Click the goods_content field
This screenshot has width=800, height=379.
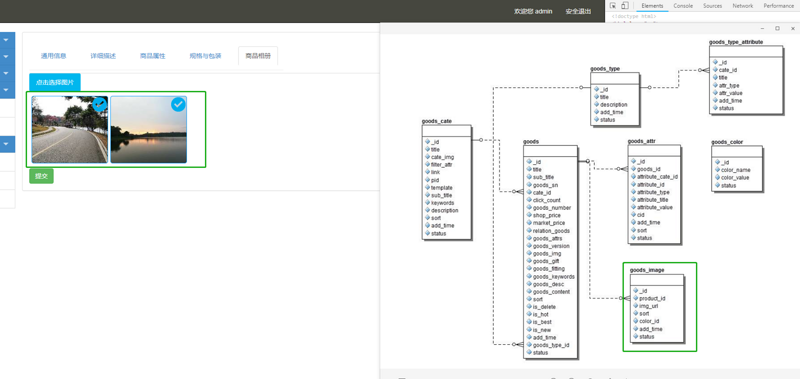point(551,292)
